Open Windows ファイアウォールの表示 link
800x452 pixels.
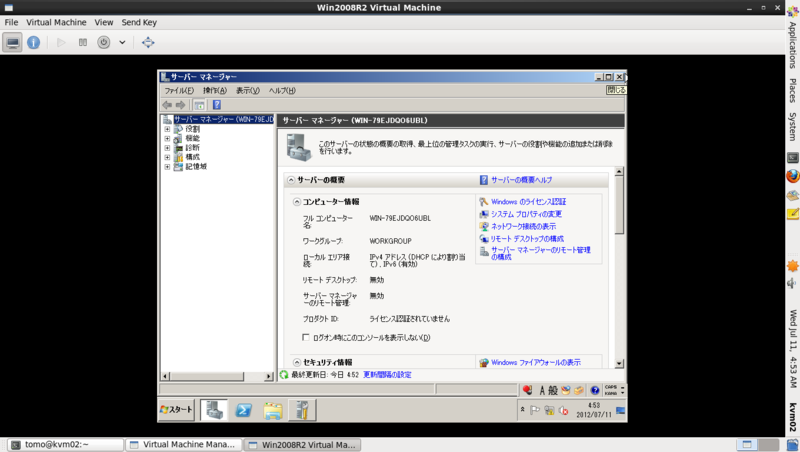(x=536, y=363)
